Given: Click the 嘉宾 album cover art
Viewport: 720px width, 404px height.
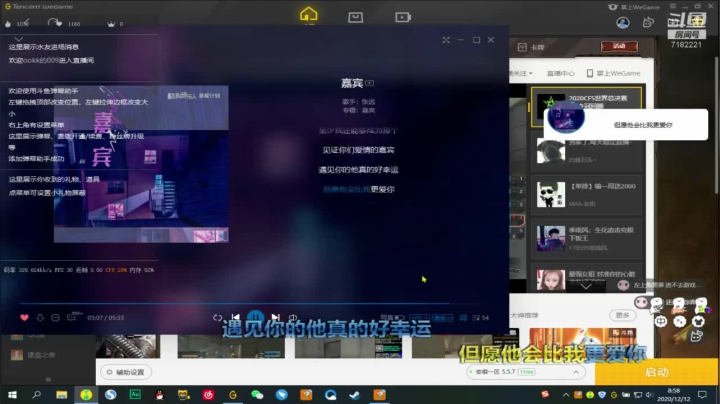Looking at the screenshot, I should coord(141,164).
